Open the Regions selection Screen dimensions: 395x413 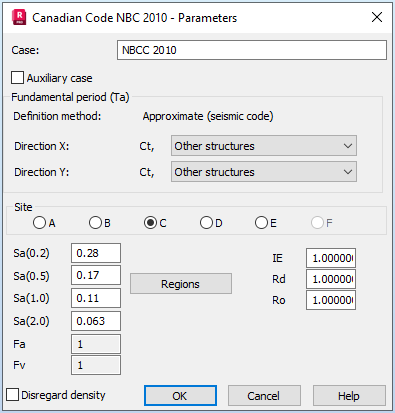pyautogui.click(x=181, y=284)
